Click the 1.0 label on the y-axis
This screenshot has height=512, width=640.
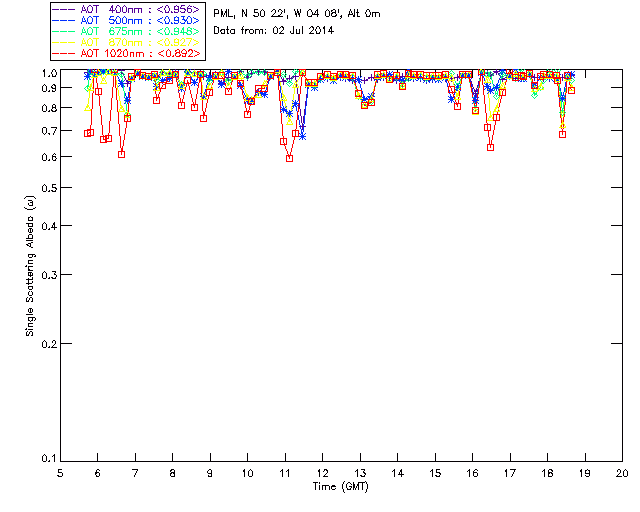pyautogui.click(x=49, y=73)
